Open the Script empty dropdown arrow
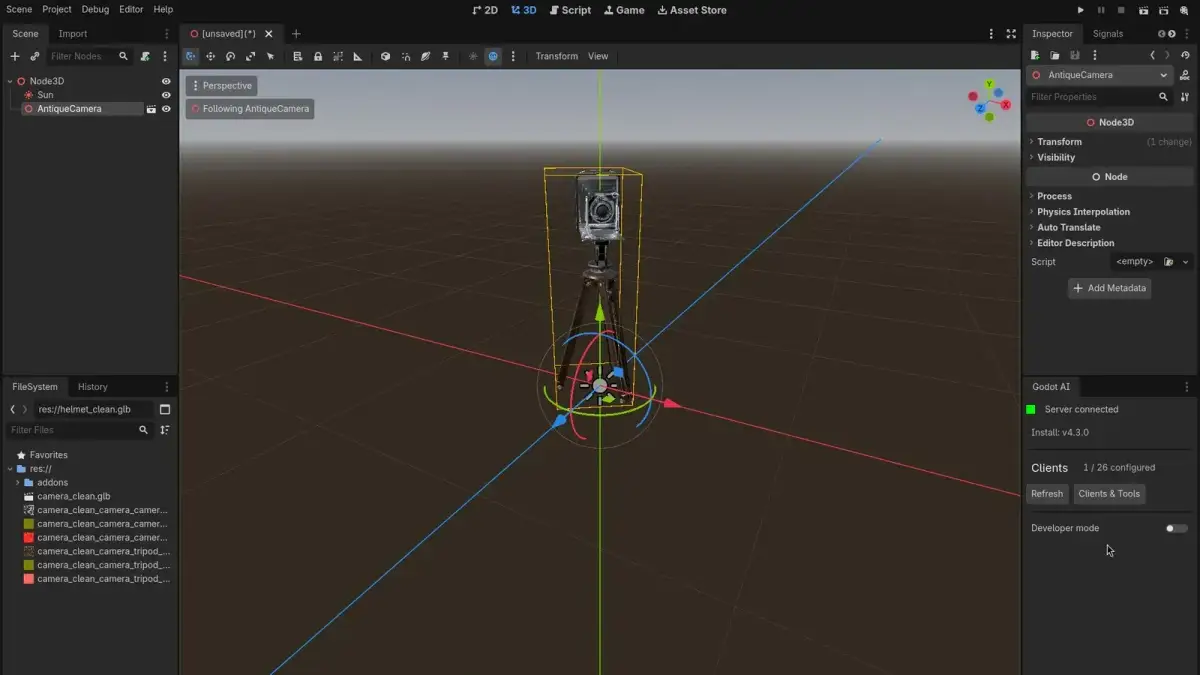Viewport: 1200px width, 675px height. coord(1186,262)
